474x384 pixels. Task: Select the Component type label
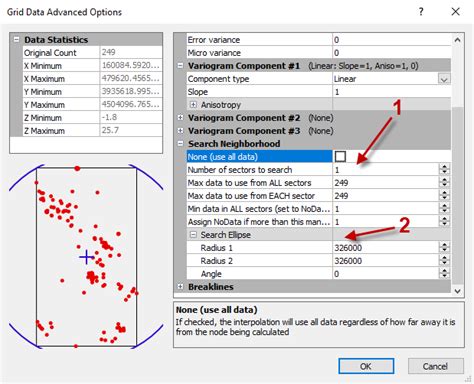pos(218,79)
